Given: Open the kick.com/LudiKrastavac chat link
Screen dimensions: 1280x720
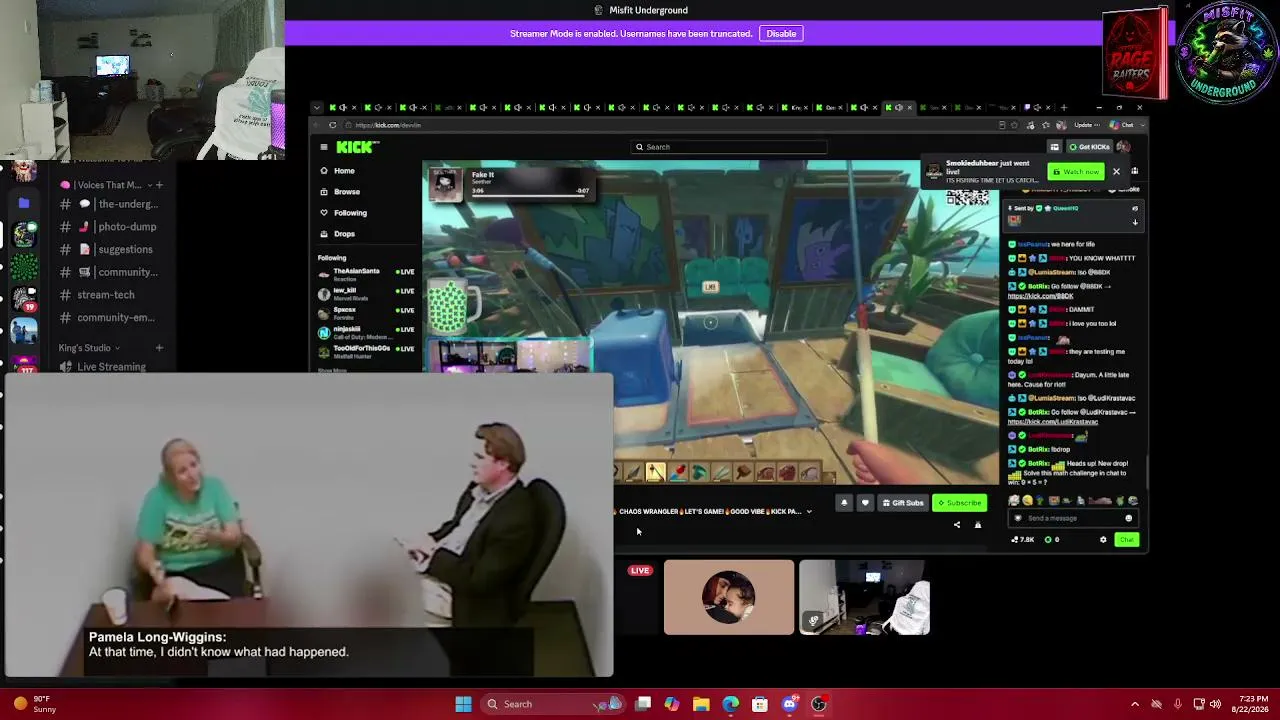Looking at the screenshot, I should 1054,422.
